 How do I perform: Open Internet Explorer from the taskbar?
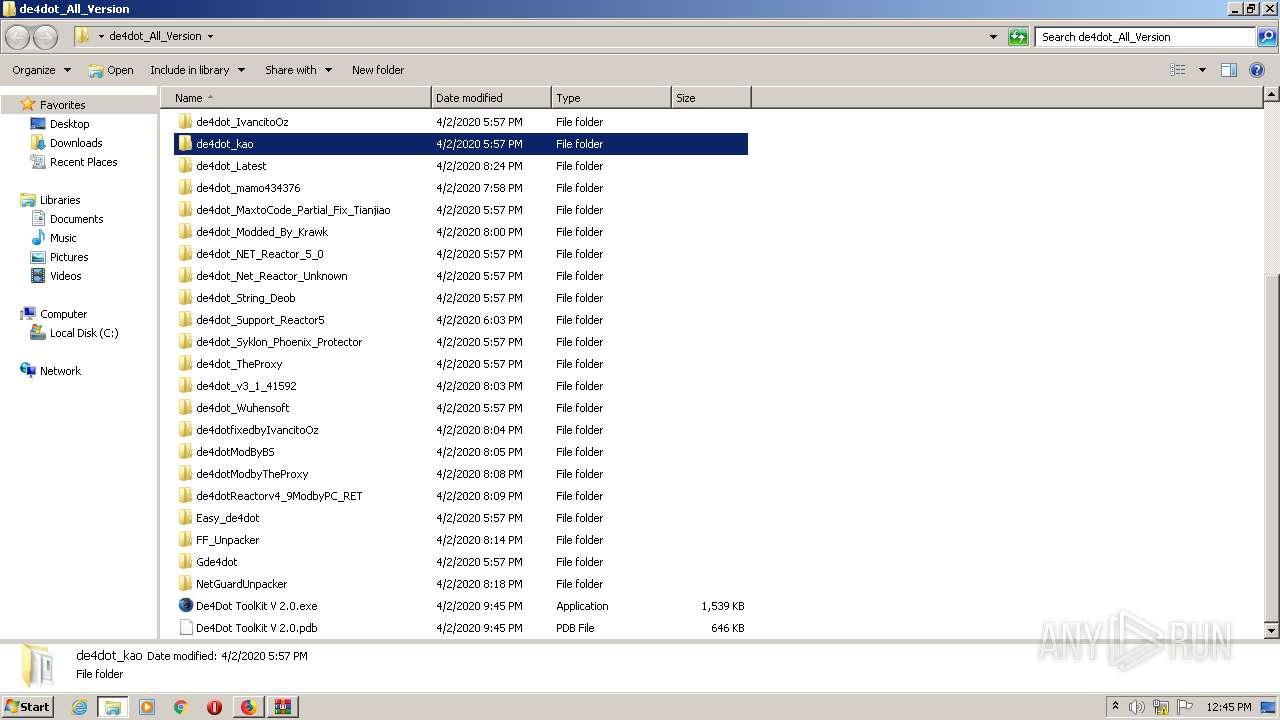point(79,707)
